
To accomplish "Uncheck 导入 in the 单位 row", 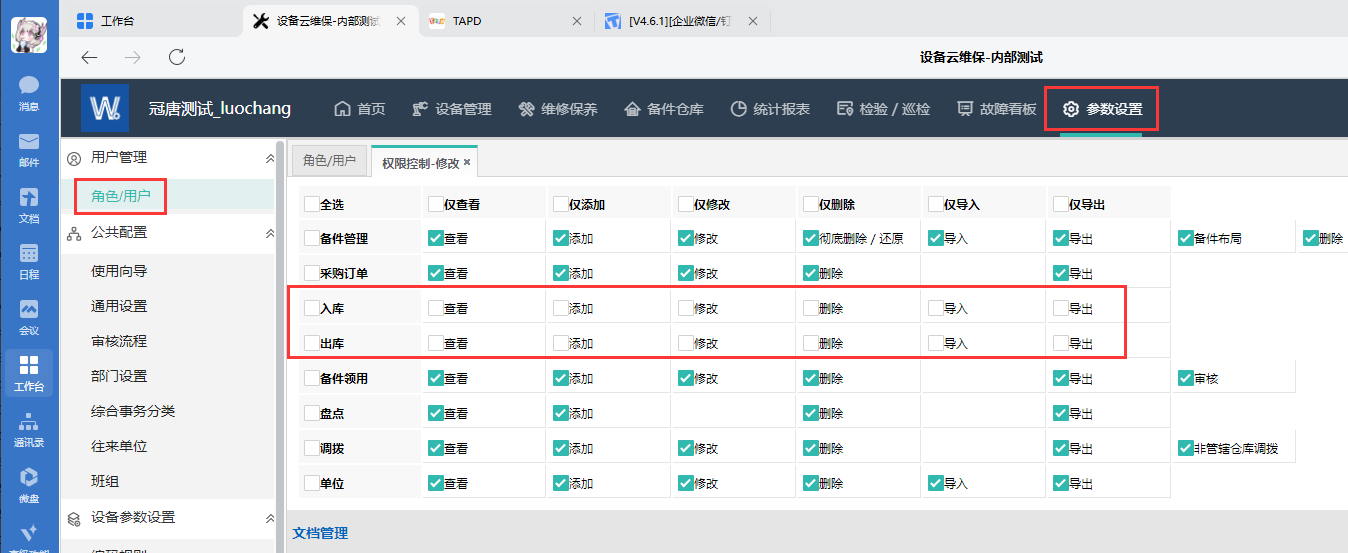I will tap(936, 483).
